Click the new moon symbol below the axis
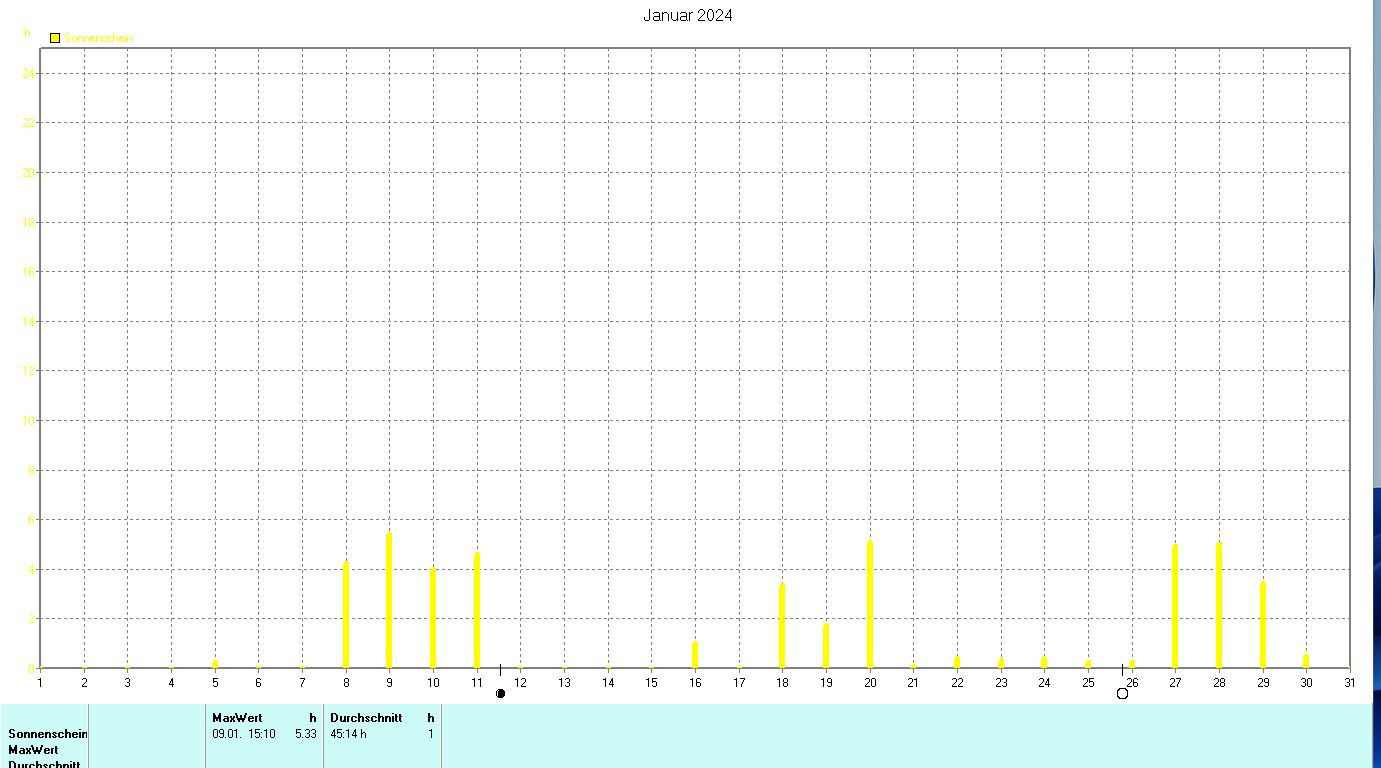 [500, 693]
